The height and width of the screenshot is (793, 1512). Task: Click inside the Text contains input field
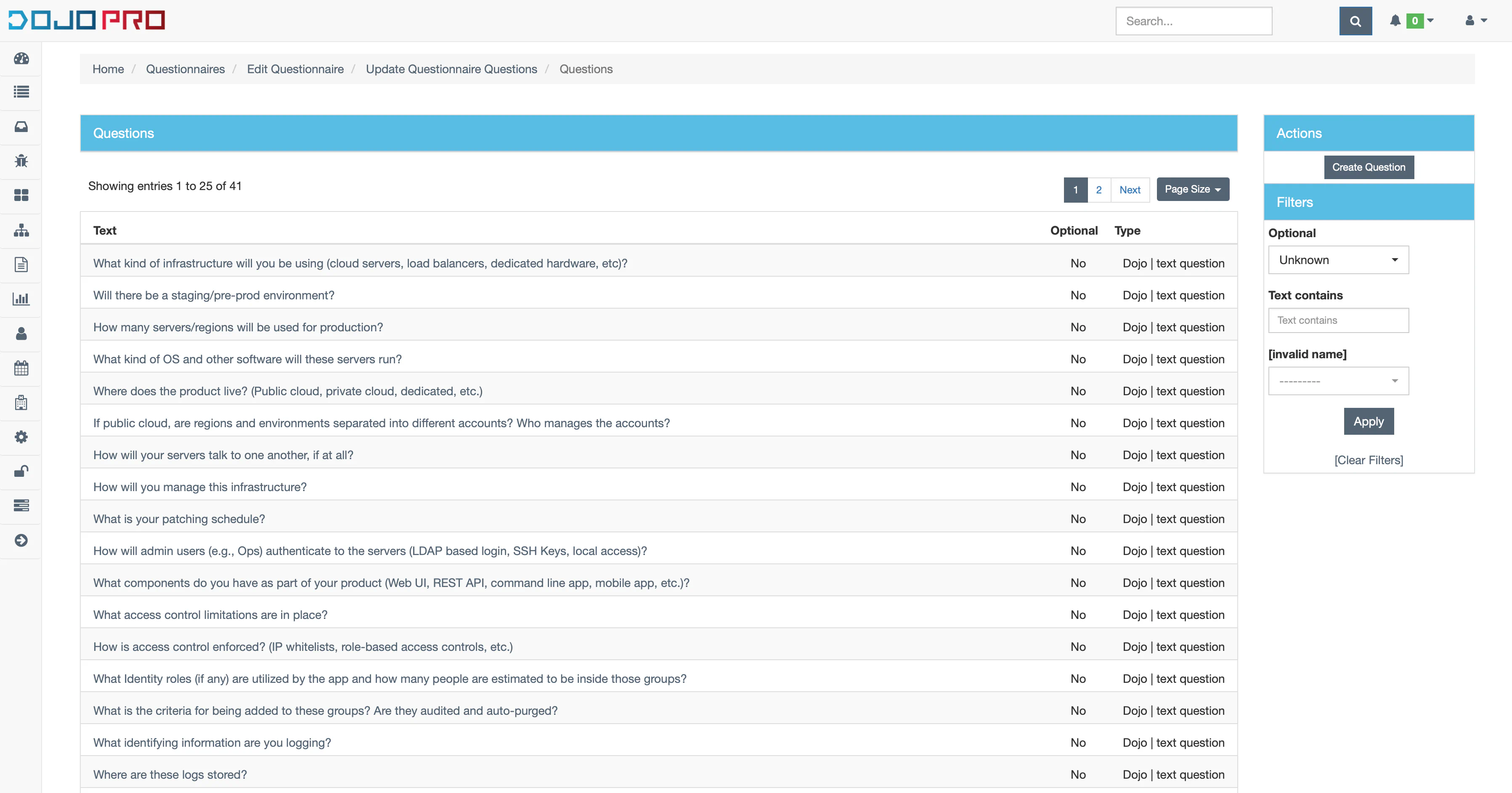pyautogui.click(x=1338, y=320)
